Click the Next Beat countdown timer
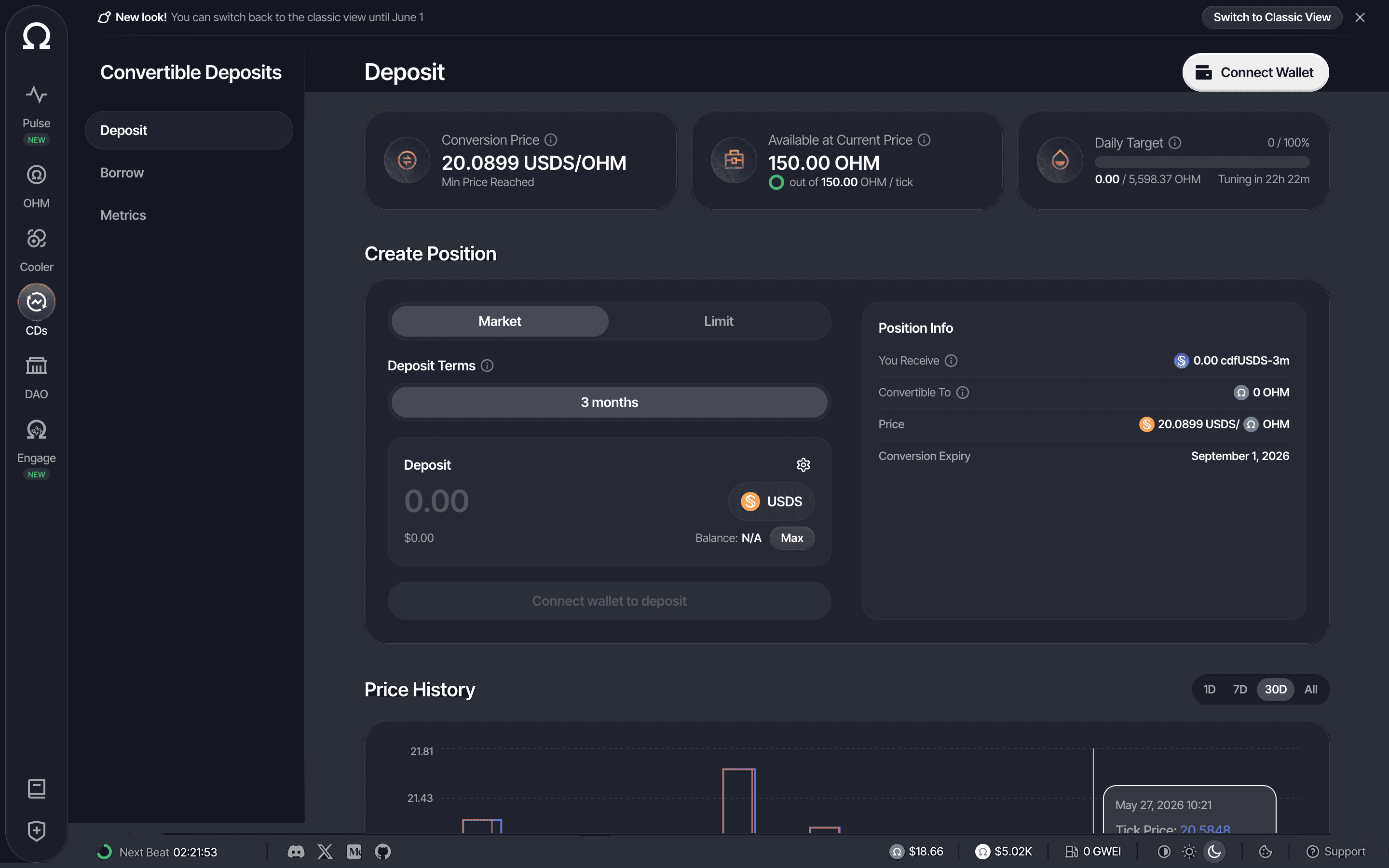 pos(157,852)
